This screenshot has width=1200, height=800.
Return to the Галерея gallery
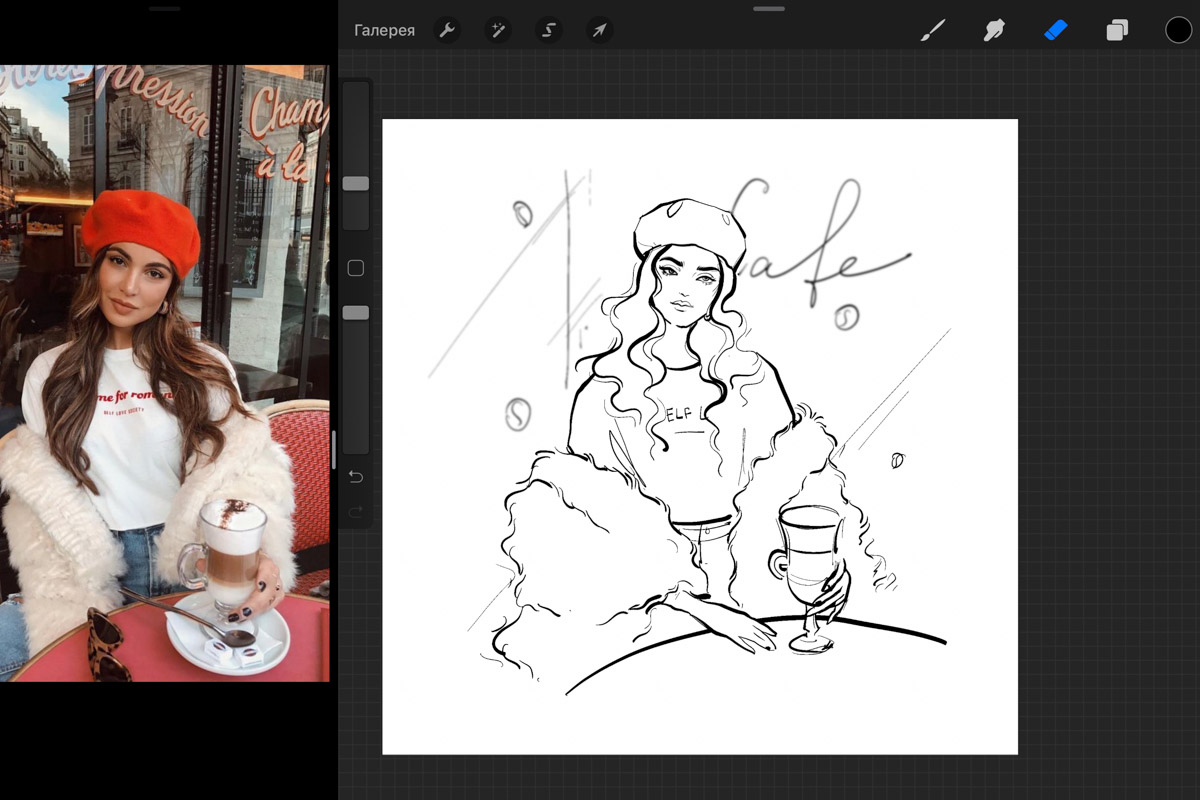pos(384,30)
